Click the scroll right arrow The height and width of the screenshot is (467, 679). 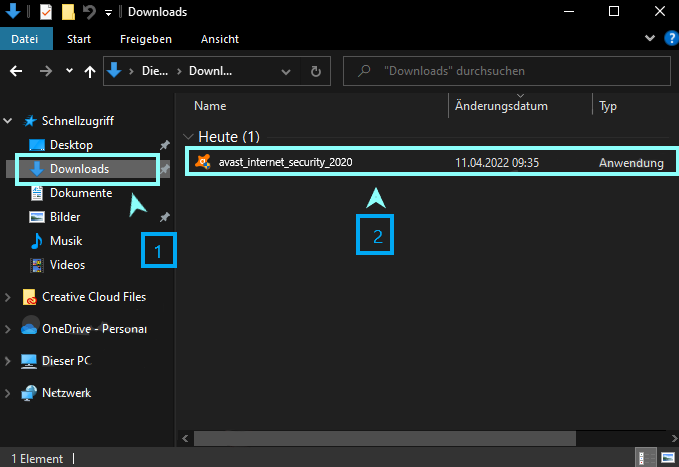674,438
